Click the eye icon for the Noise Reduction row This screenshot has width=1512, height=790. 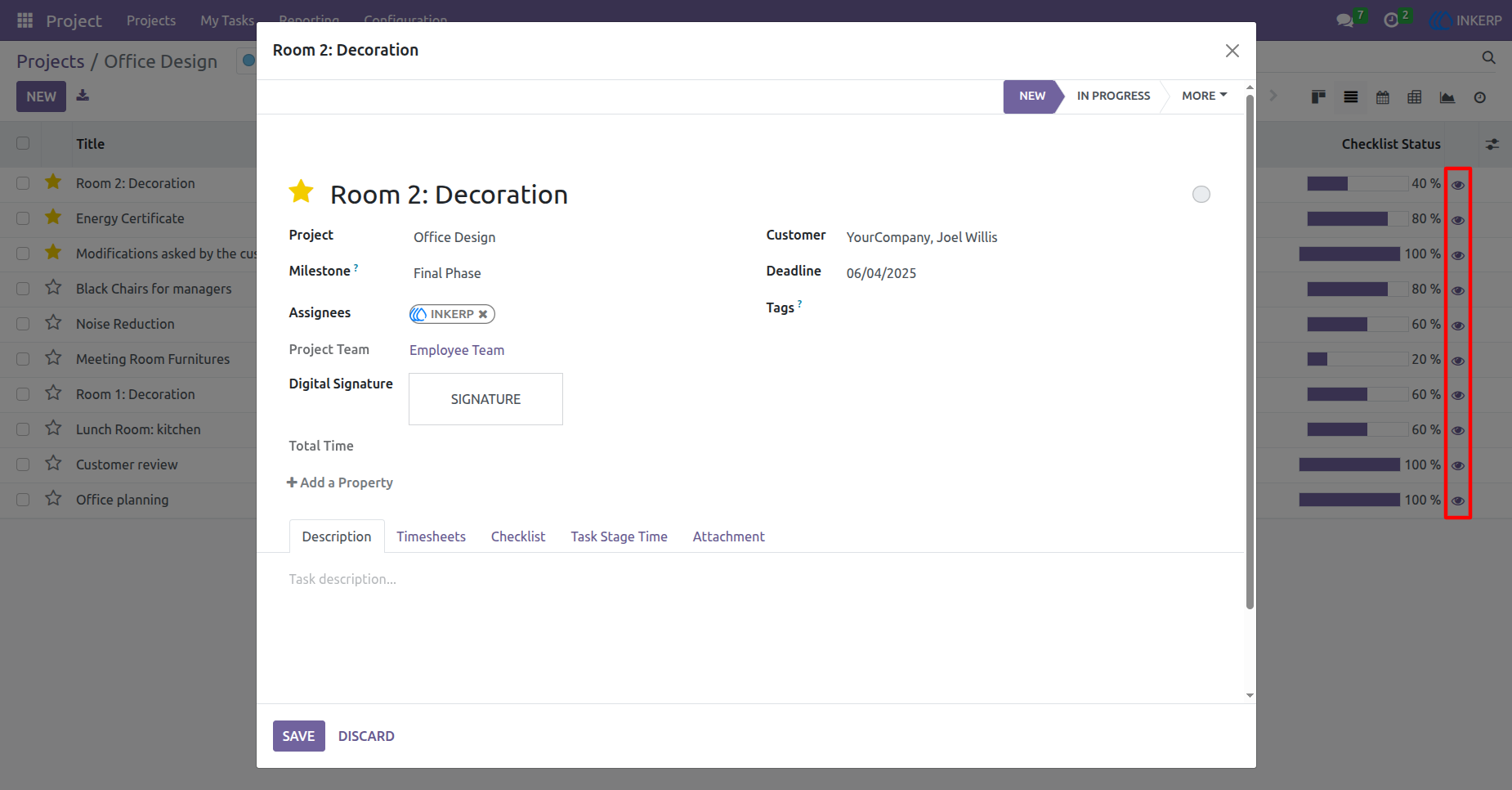click(1457, 325)
